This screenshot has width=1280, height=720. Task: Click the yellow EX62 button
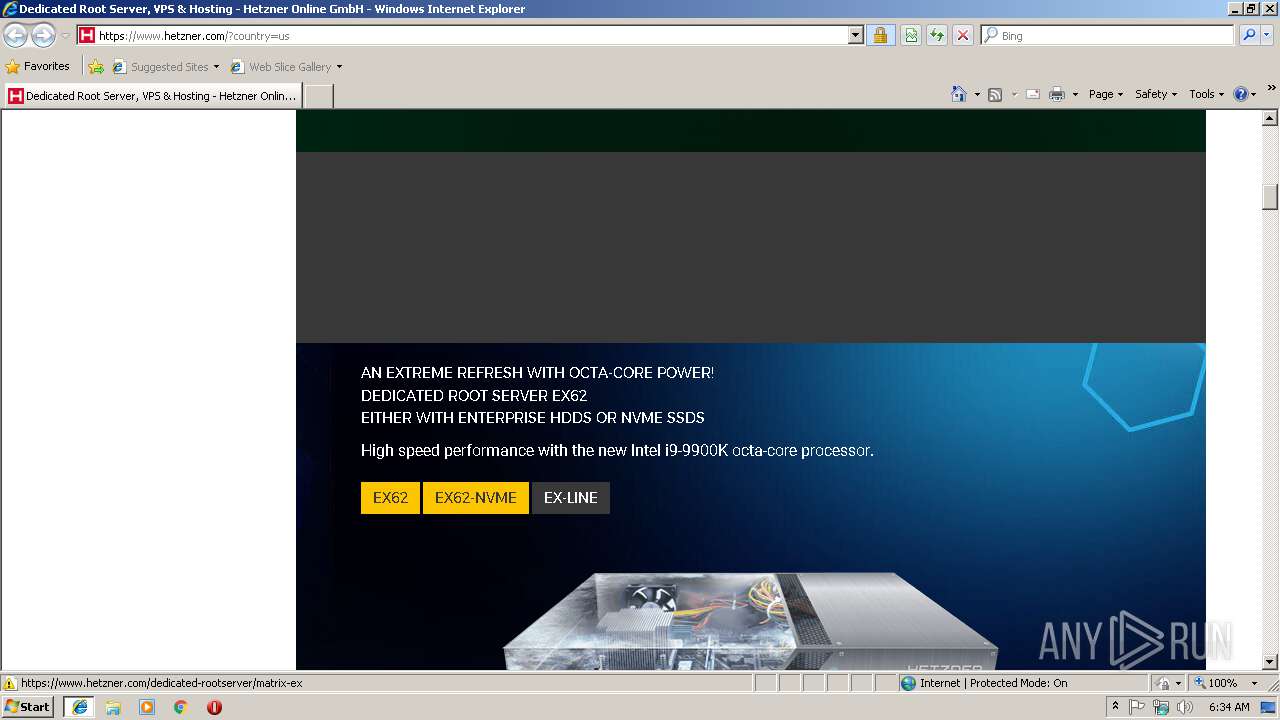[390, 498]
